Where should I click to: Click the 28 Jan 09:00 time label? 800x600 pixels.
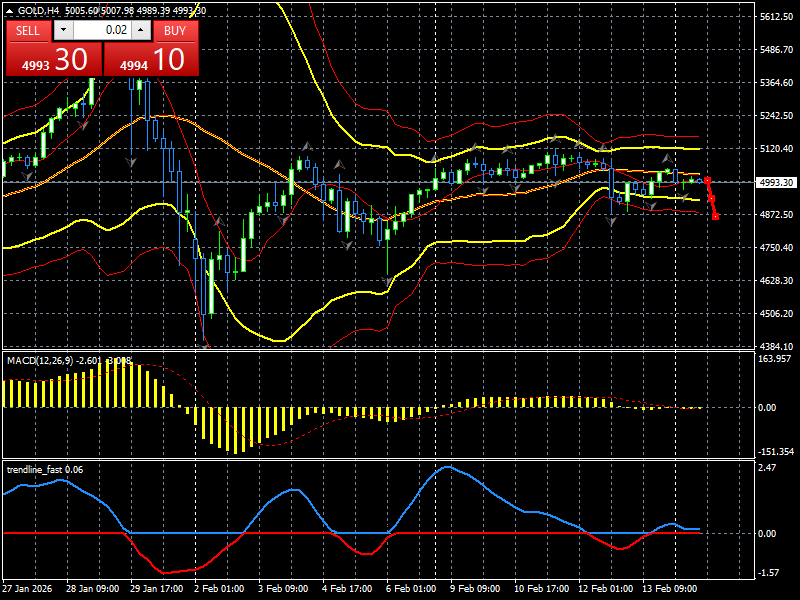coord(93,588)
